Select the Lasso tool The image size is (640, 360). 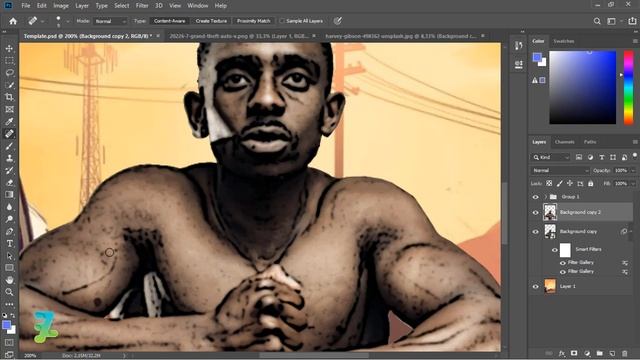point(9,73)
